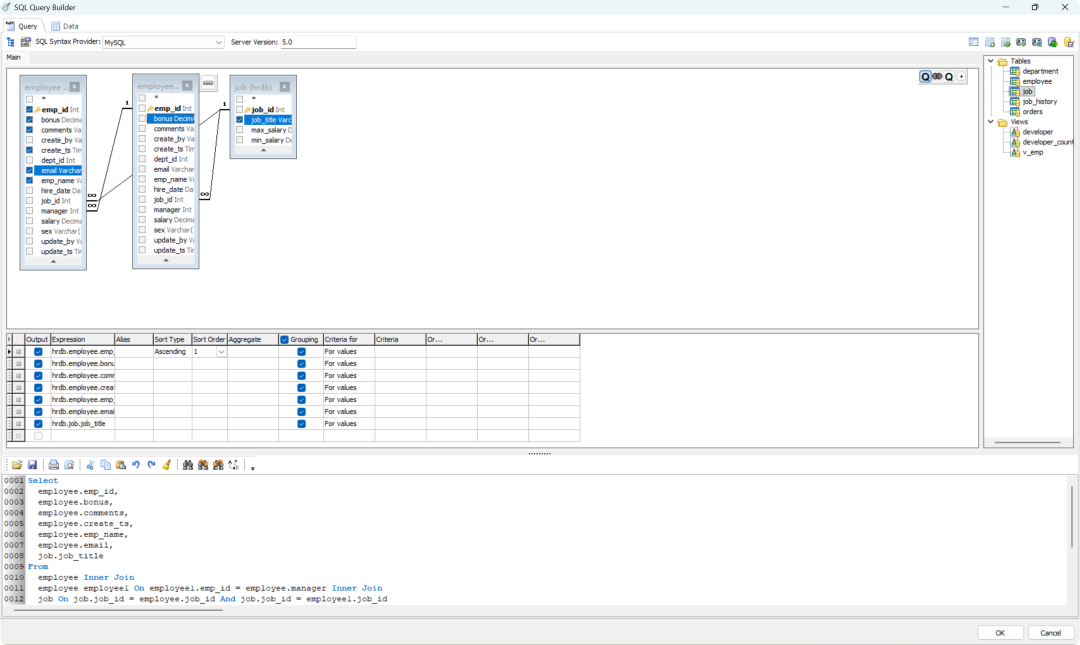Select department table in the tree
Screen dimensions: 1080x645
tap(1040, 71)
